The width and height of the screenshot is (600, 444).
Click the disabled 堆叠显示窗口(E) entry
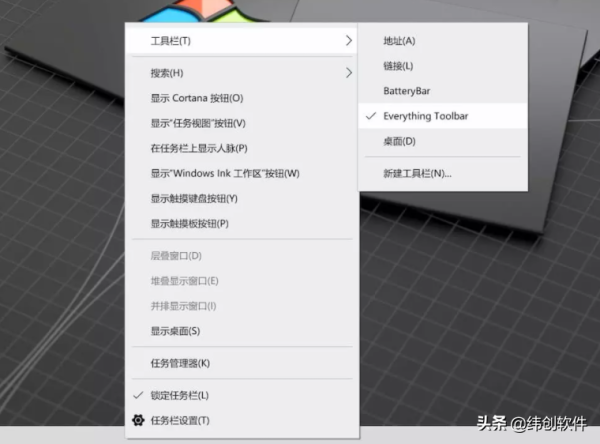click(x=242, y=281)
